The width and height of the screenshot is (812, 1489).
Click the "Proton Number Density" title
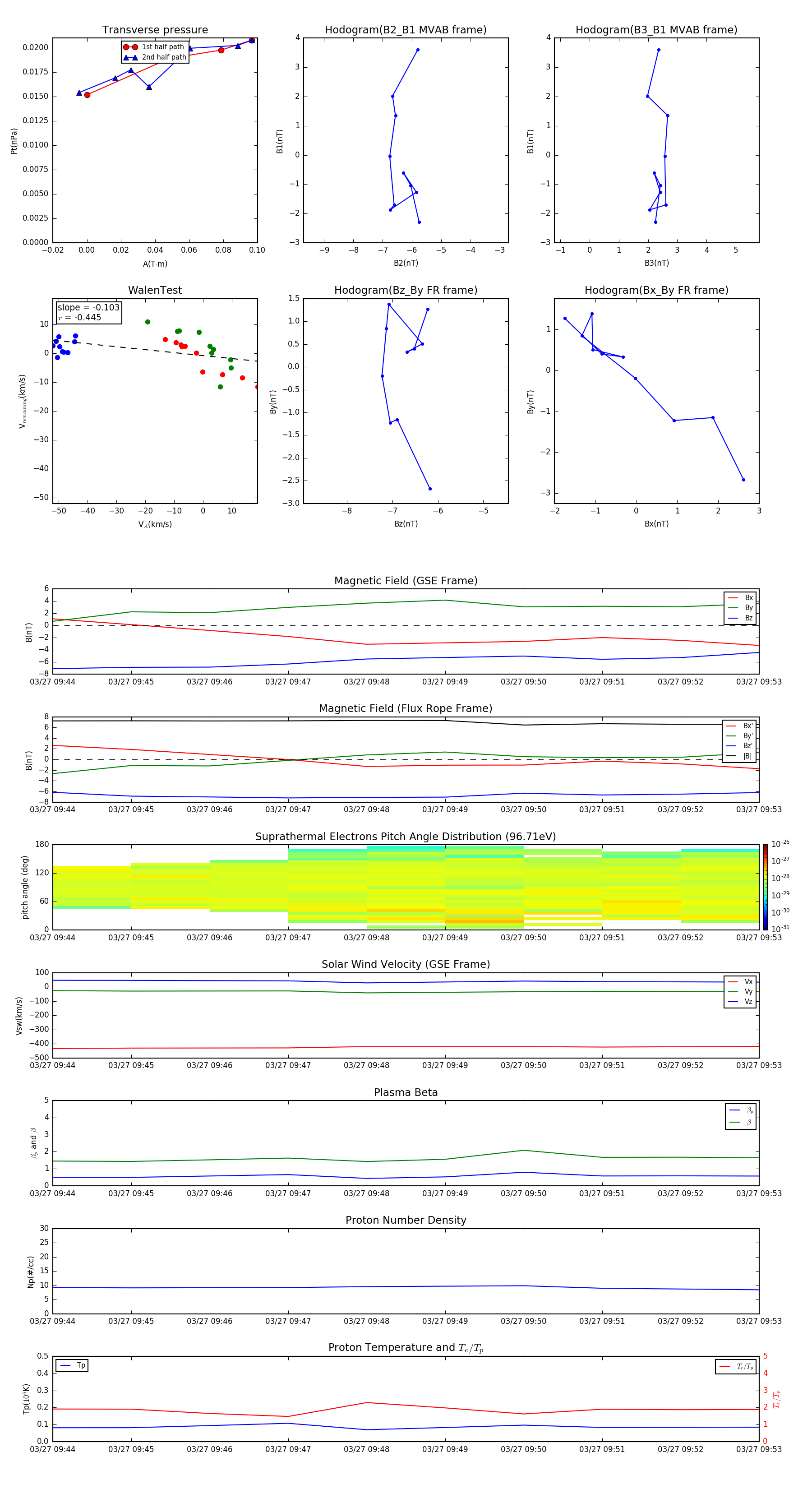pos(406,1220)
